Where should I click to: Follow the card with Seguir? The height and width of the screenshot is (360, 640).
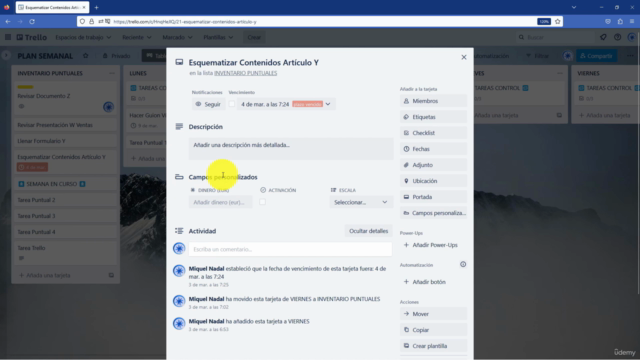point(208,104)
